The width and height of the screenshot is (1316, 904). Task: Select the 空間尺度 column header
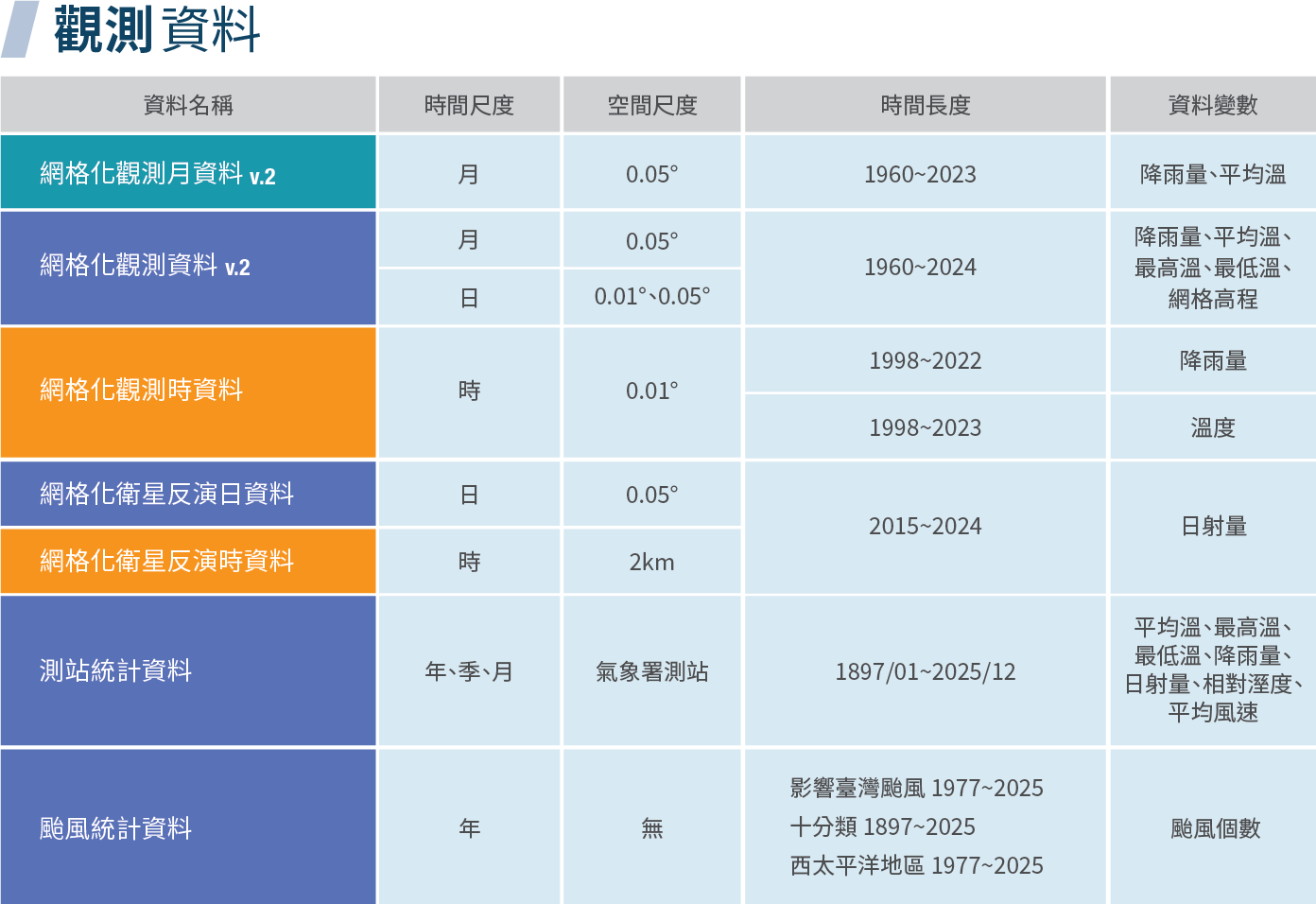[651, 105]
